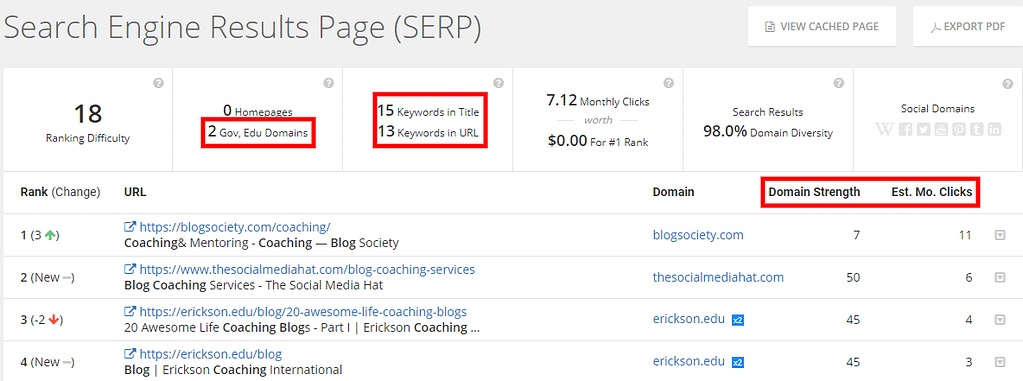This screenshot has width=1023, height=381.
Task: Click external link icon for thesocialmediahat.com URL
Action: tap(130, 269)
